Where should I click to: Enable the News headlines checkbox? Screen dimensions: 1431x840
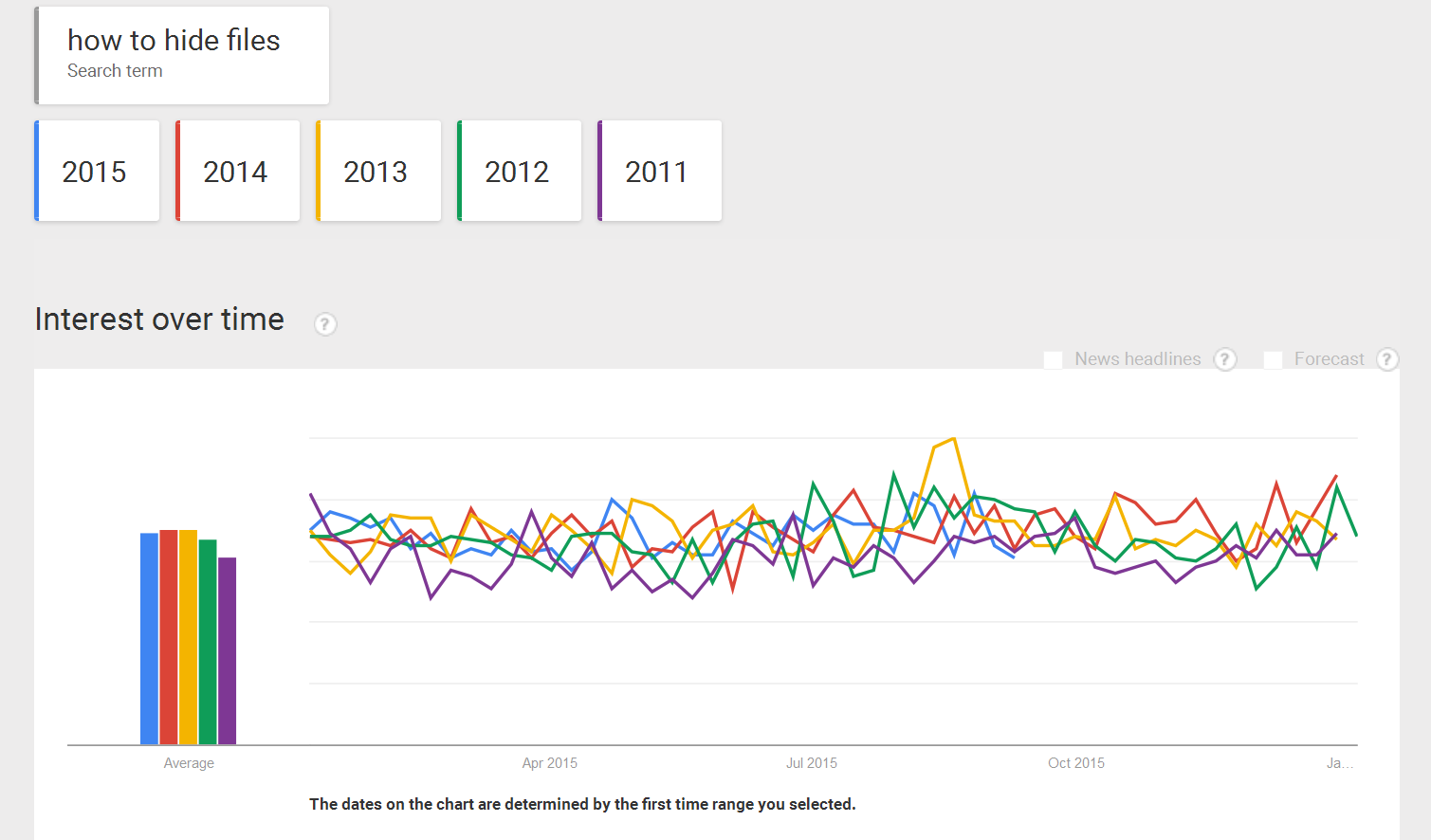pyautogui.click(x=1053, y=359)
